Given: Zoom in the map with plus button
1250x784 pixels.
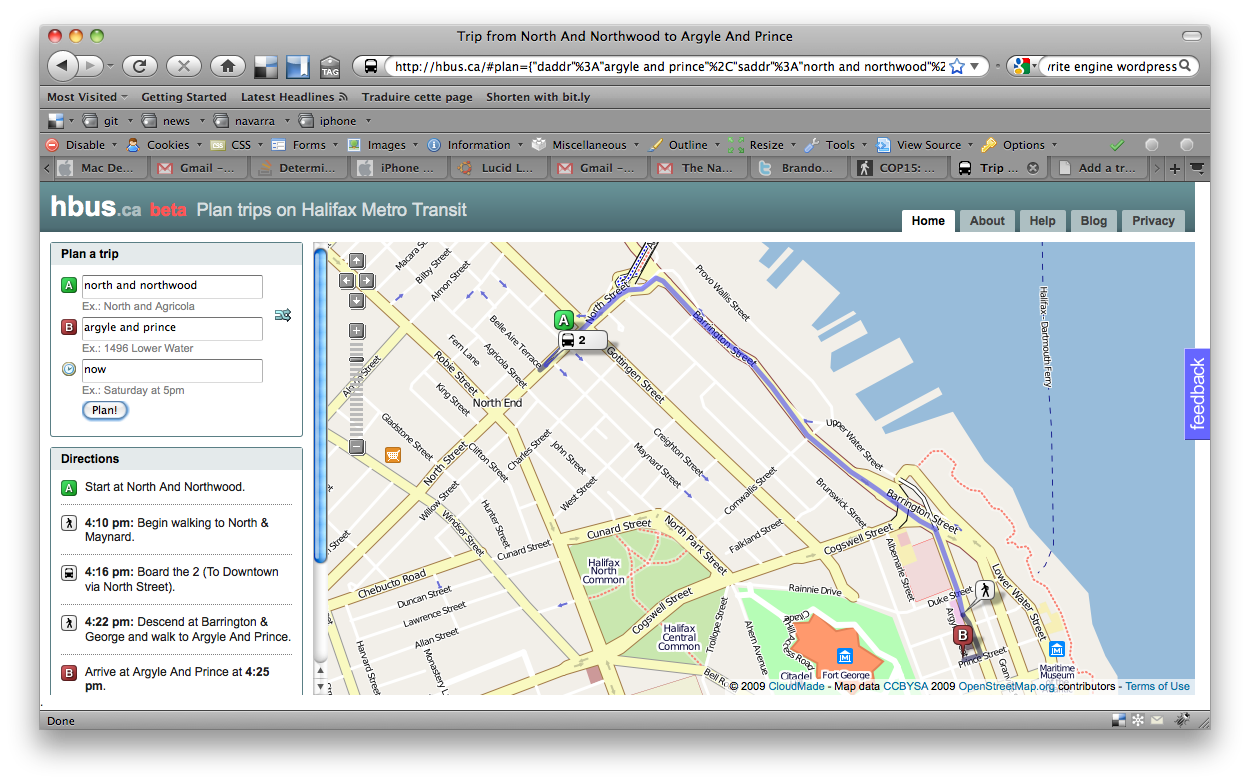Looking at the screenshot, I should (357, 331).
